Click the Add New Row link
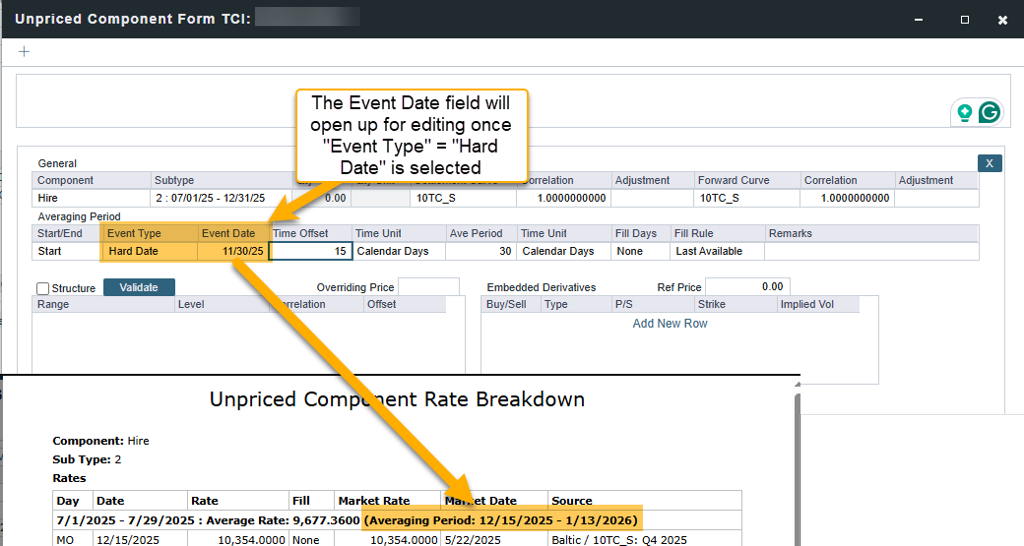The image size is (1024, 546). (669, 324)
